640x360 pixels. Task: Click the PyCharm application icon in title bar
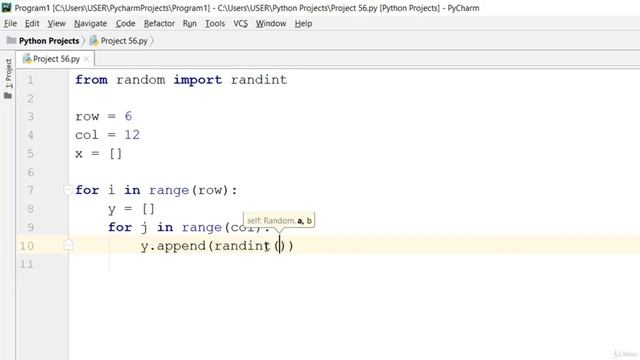click(x=7, y=7)
